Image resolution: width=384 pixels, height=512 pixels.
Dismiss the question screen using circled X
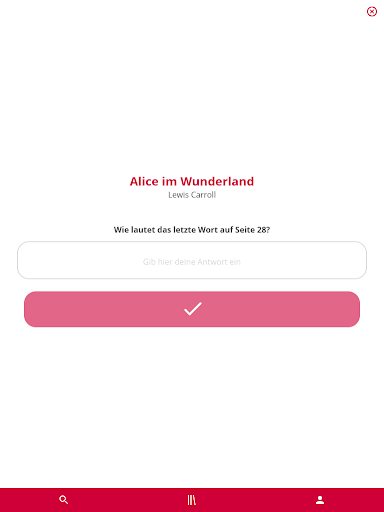[x=372, y=12]
